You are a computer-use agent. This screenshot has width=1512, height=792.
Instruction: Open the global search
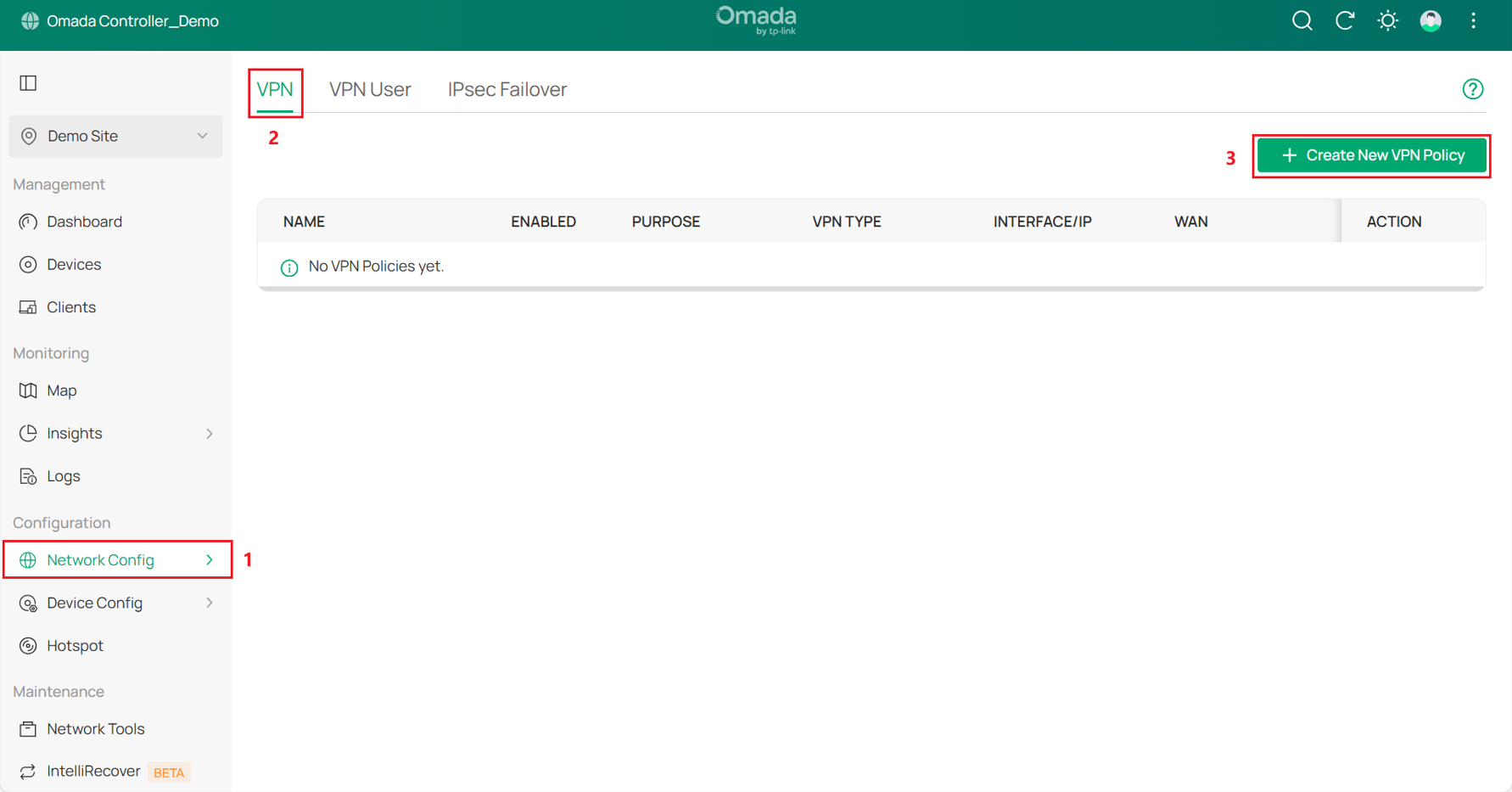pyautogui.click(x=1302, y=20)
